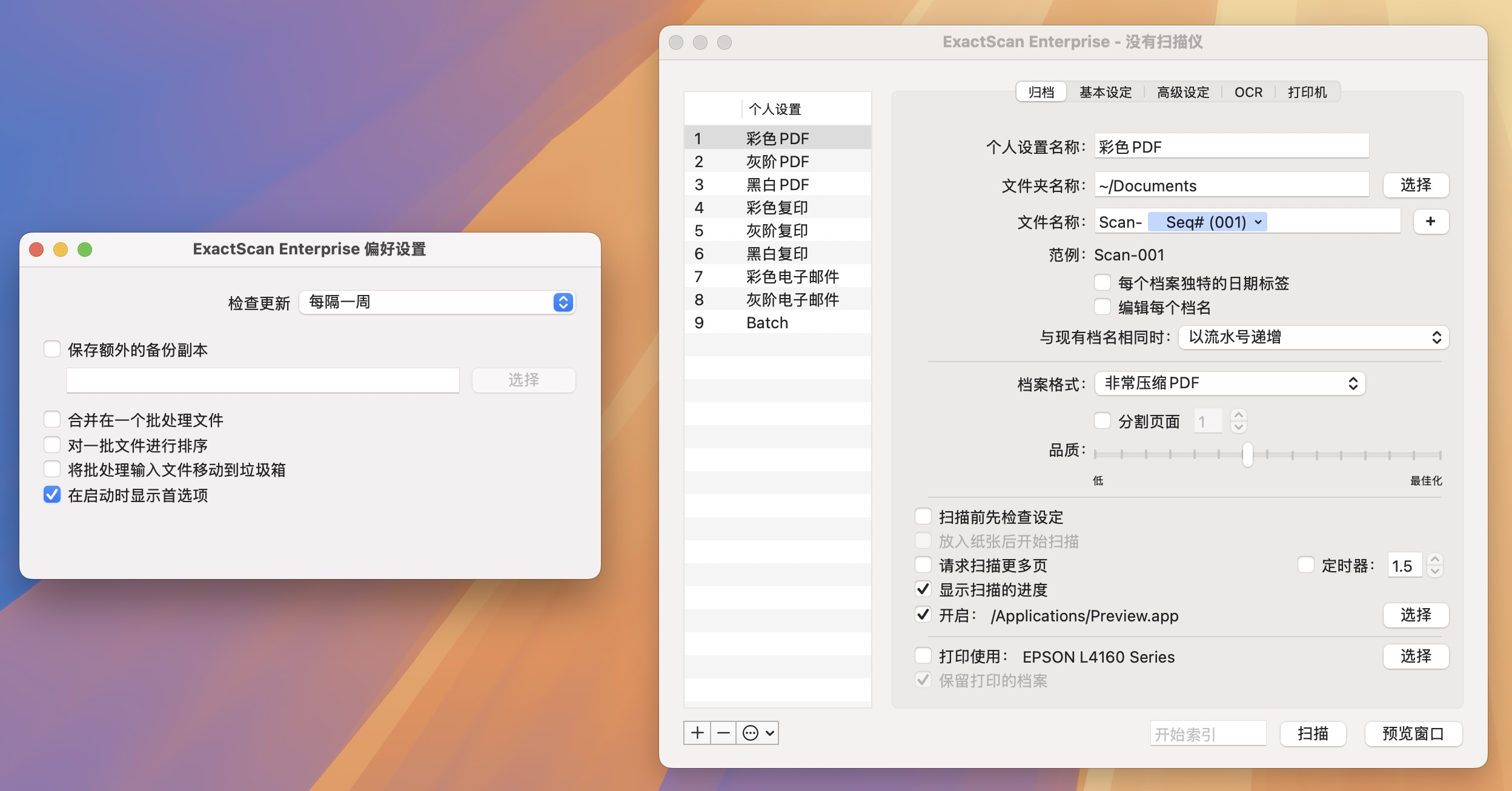Add filename token with the + button
Image resolution: width=1512 pixels, height=791 pixels.
(x=1432, y=222)
